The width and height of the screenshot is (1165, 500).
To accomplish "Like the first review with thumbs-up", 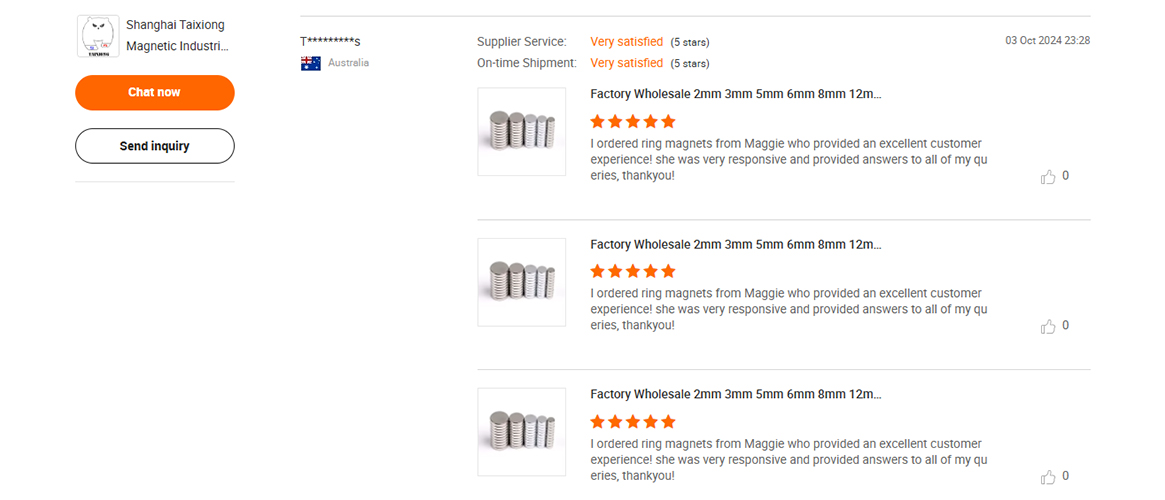I will (x=1048, y=177).
